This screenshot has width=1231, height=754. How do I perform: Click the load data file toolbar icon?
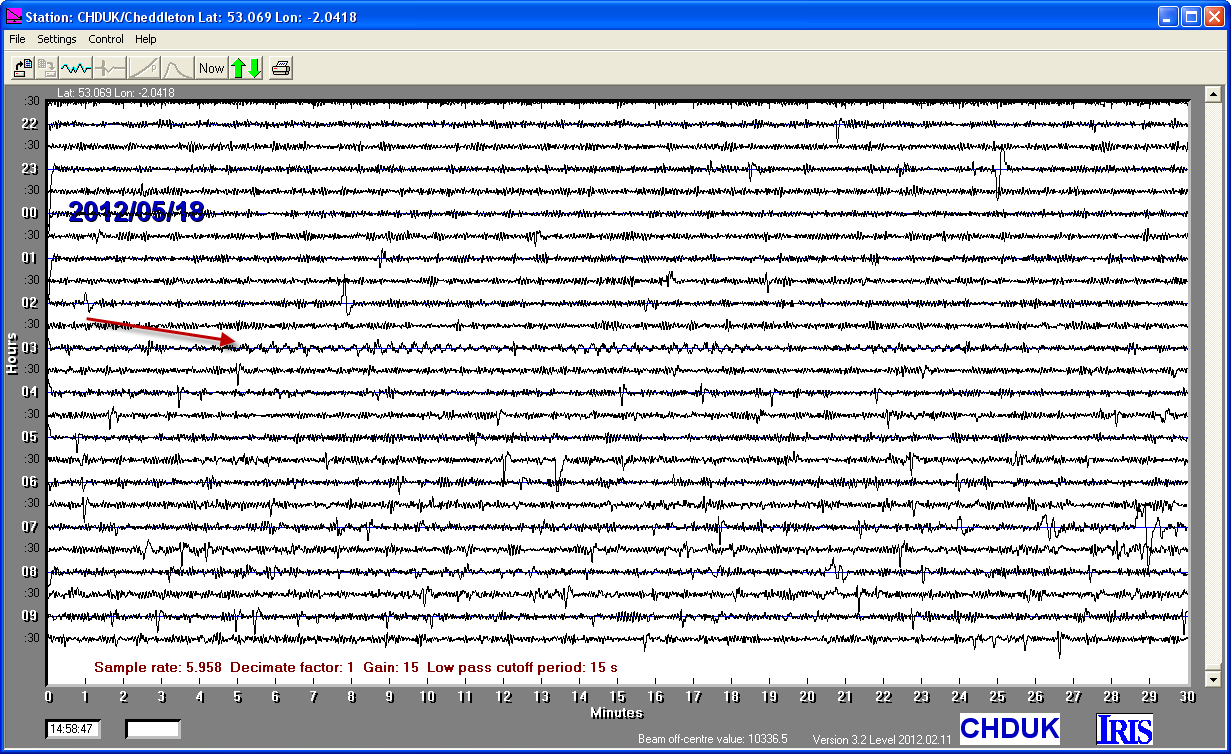click(x=23, y=68)
